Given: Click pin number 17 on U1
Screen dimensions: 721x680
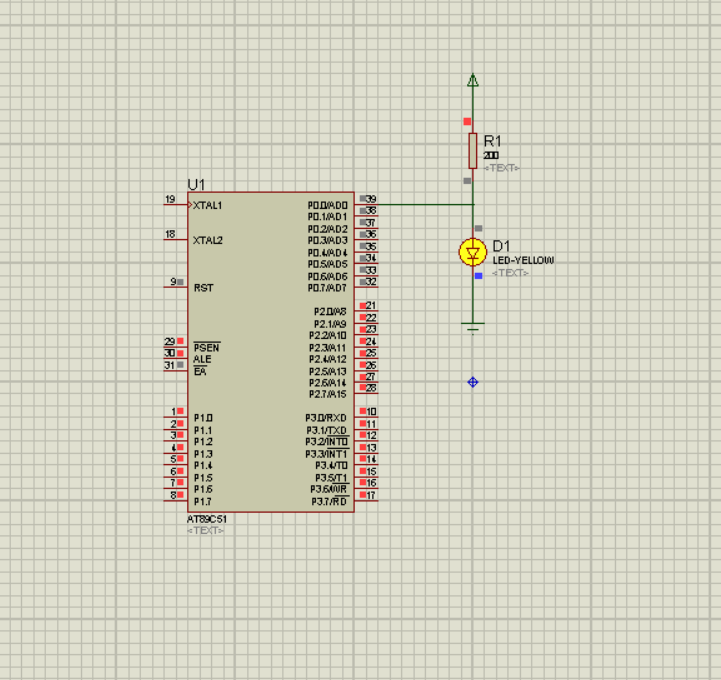Looking at the screenshot, I should point(371,495).
